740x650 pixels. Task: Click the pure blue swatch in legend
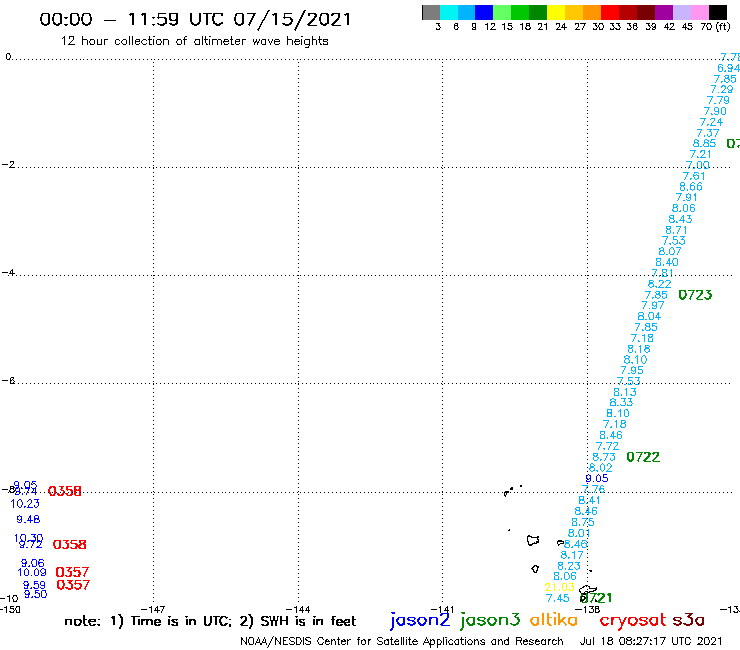coord(484,12)
